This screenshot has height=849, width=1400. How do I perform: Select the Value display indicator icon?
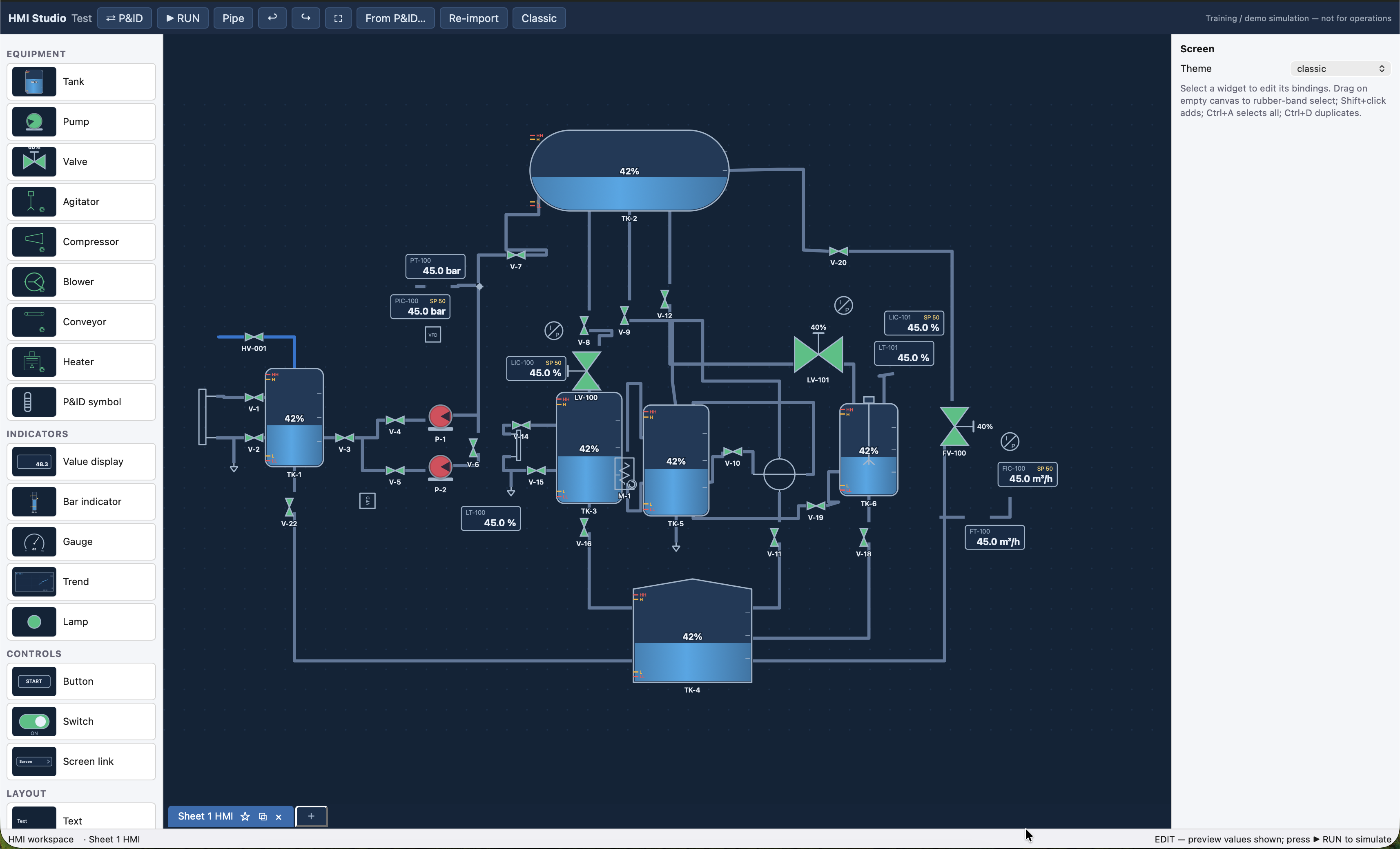[x=34, y=462]
